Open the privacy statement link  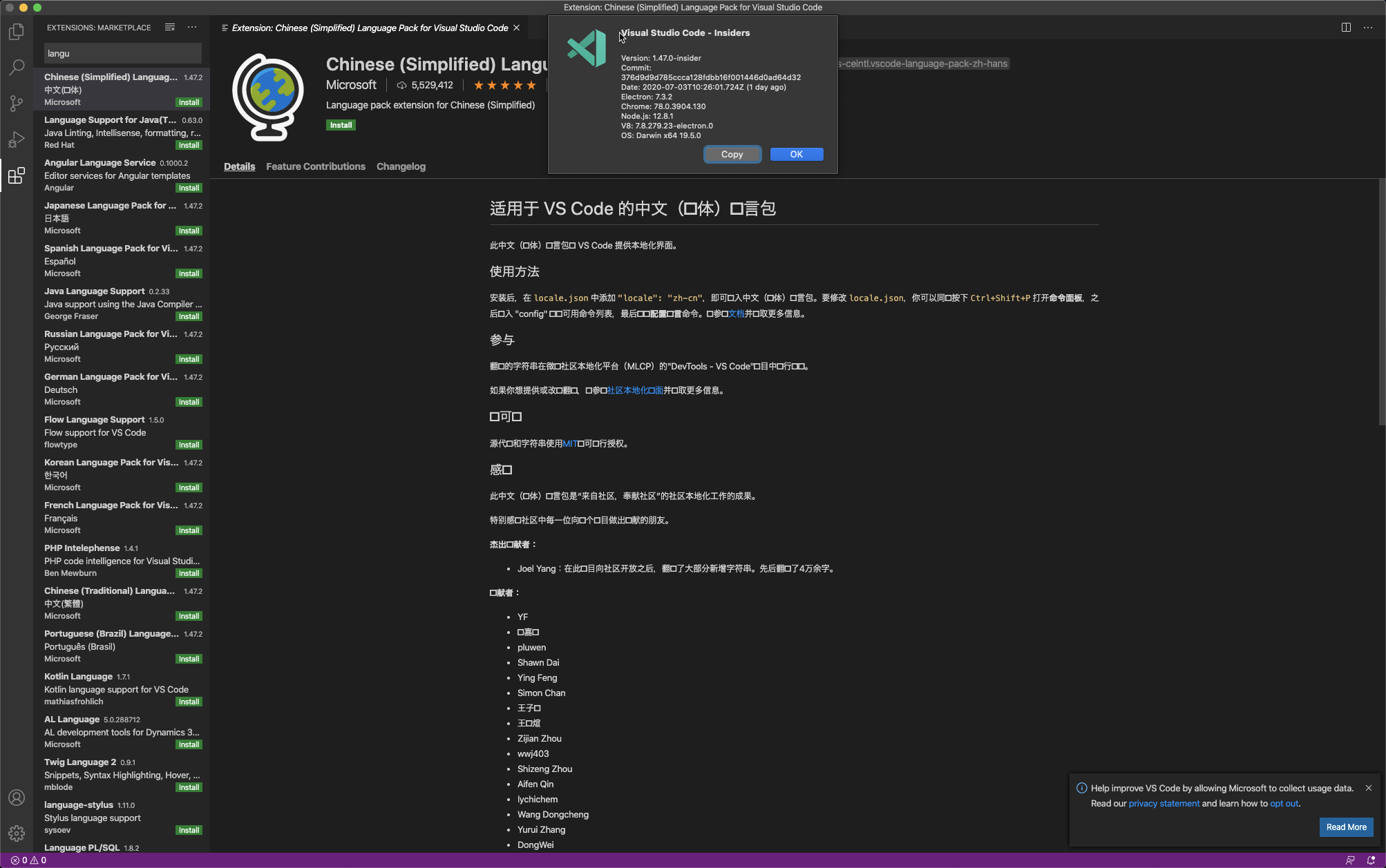coord(1164,803)
